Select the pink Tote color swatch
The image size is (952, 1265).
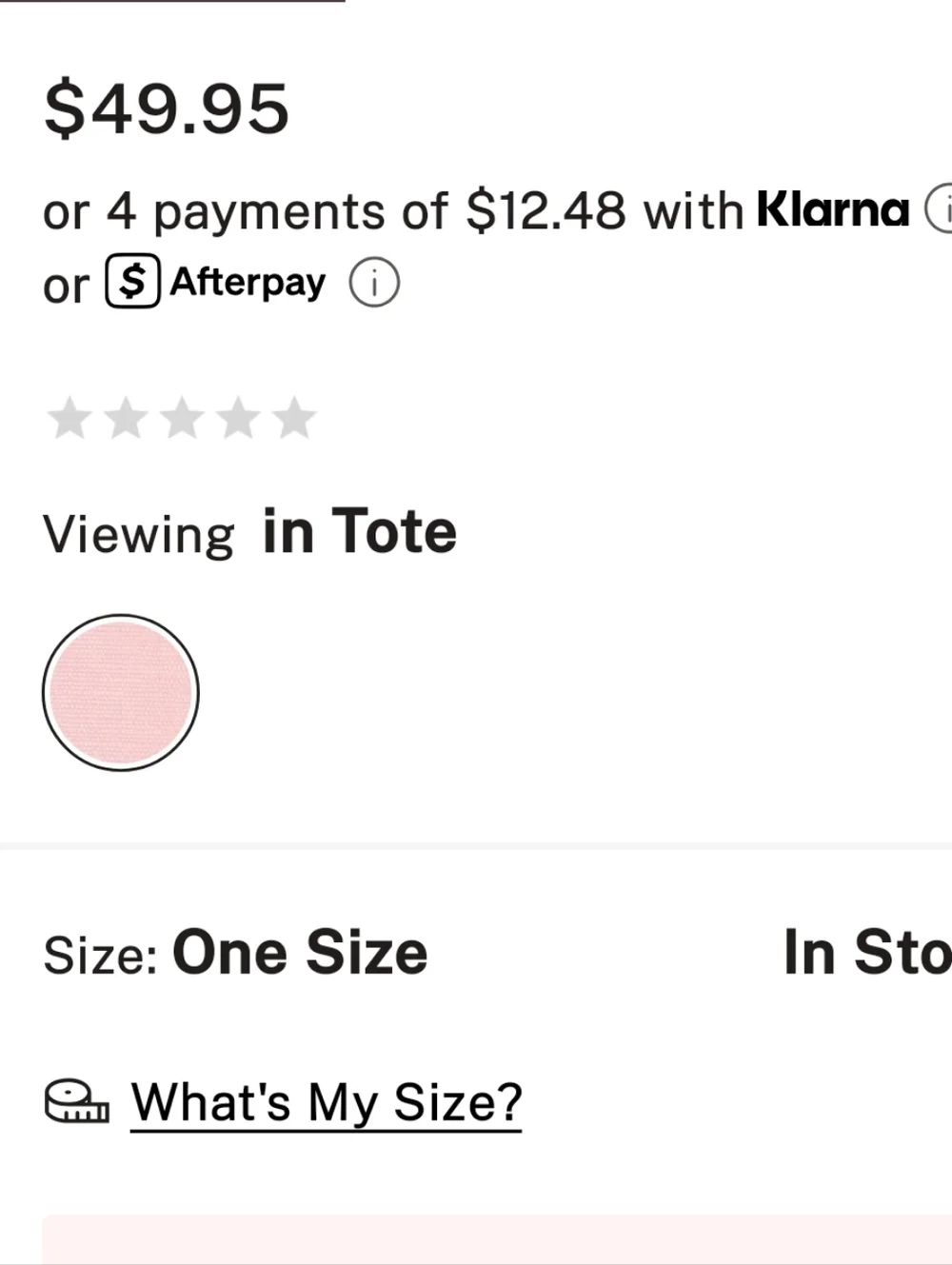[121, 693]
